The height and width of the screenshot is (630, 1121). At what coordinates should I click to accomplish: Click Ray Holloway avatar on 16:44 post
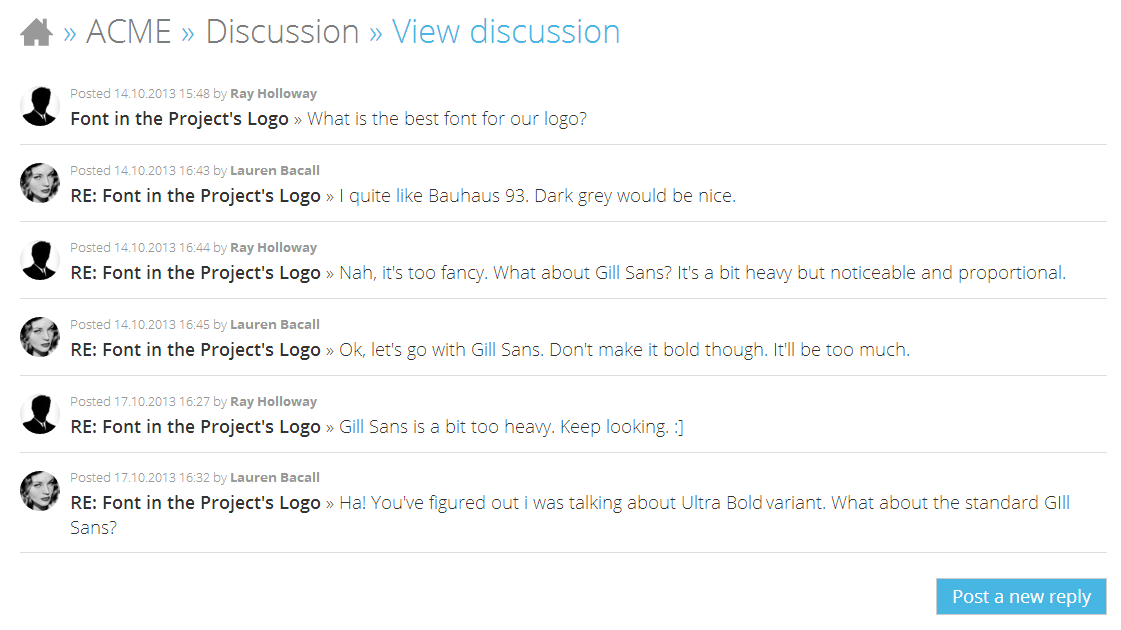[40, 260]
